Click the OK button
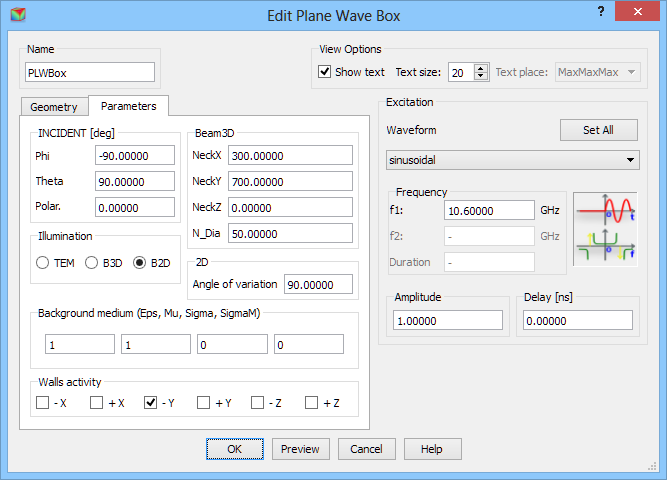The image size is (667, 480). [234, 449]
